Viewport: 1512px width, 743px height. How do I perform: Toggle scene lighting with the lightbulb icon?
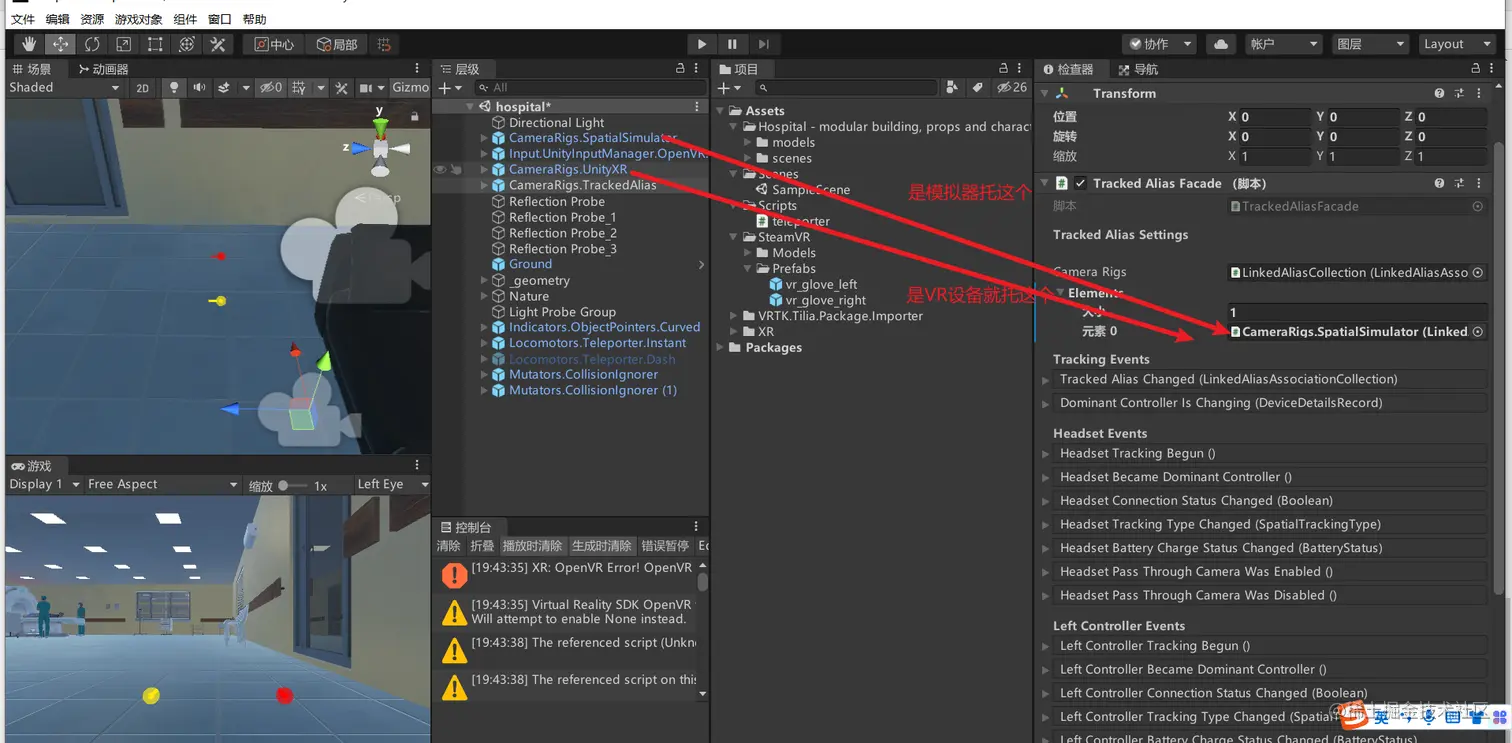(x=174, y=88)
